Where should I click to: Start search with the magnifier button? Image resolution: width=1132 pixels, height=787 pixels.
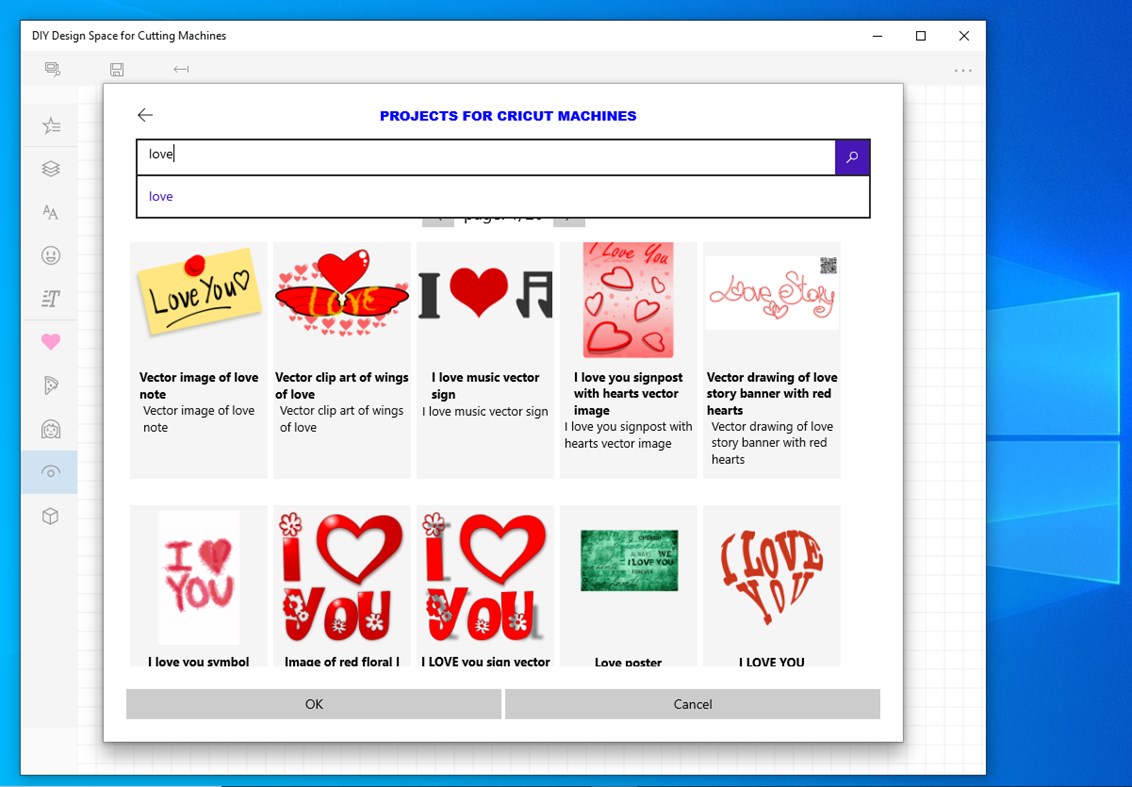point(852,157)
